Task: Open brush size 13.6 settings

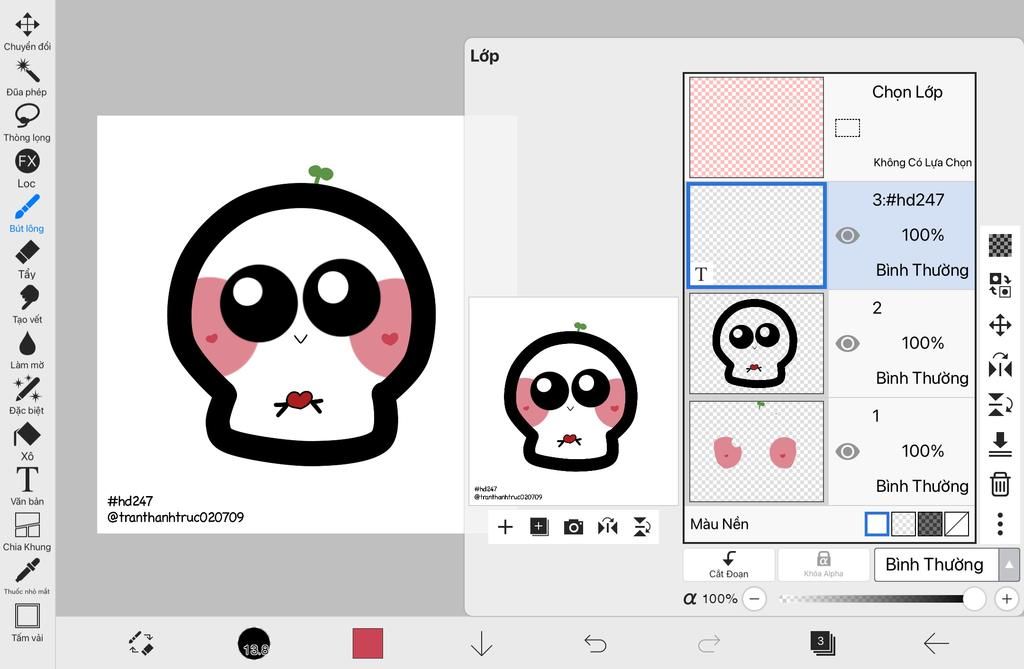Action: [254, 644]
